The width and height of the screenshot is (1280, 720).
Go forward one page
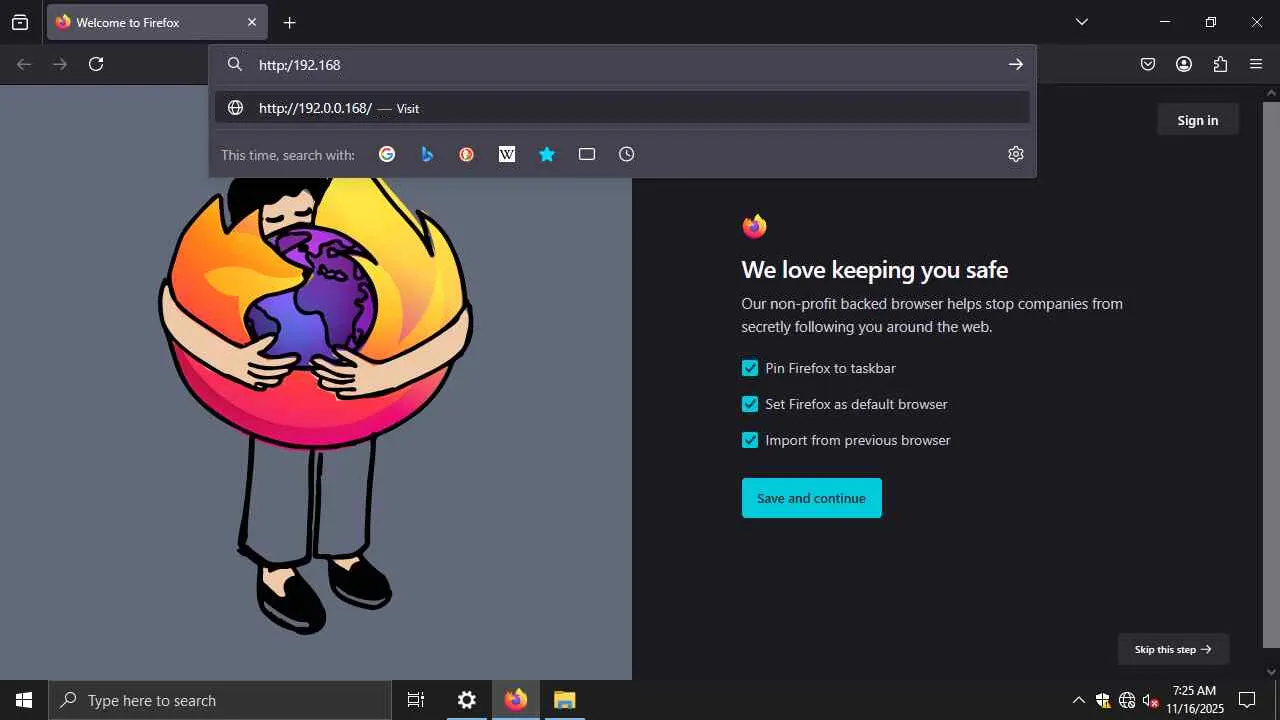pos(60,64)
